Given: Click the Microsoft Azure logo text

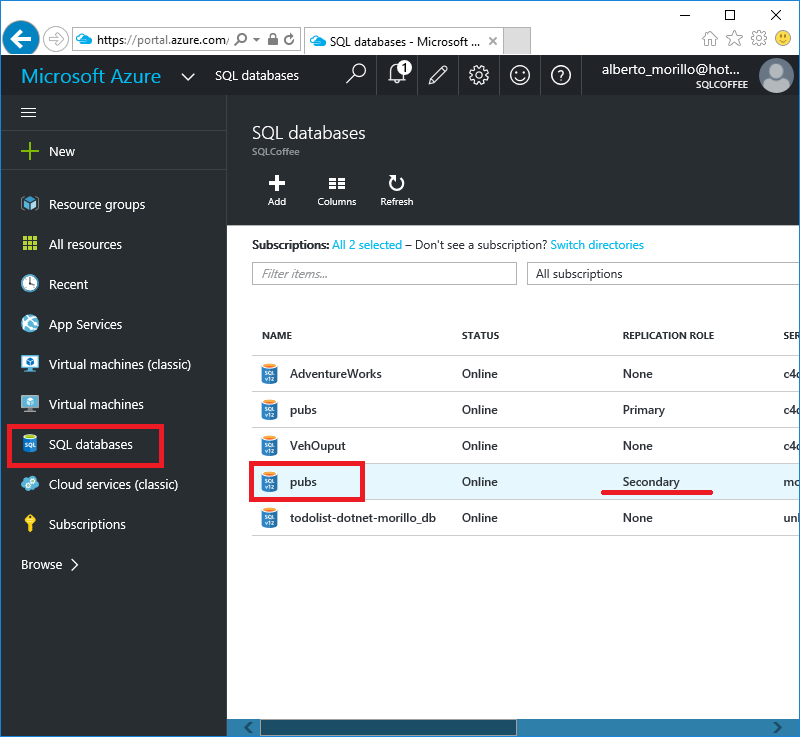Looking at the screenshot, I should (91, 76).
